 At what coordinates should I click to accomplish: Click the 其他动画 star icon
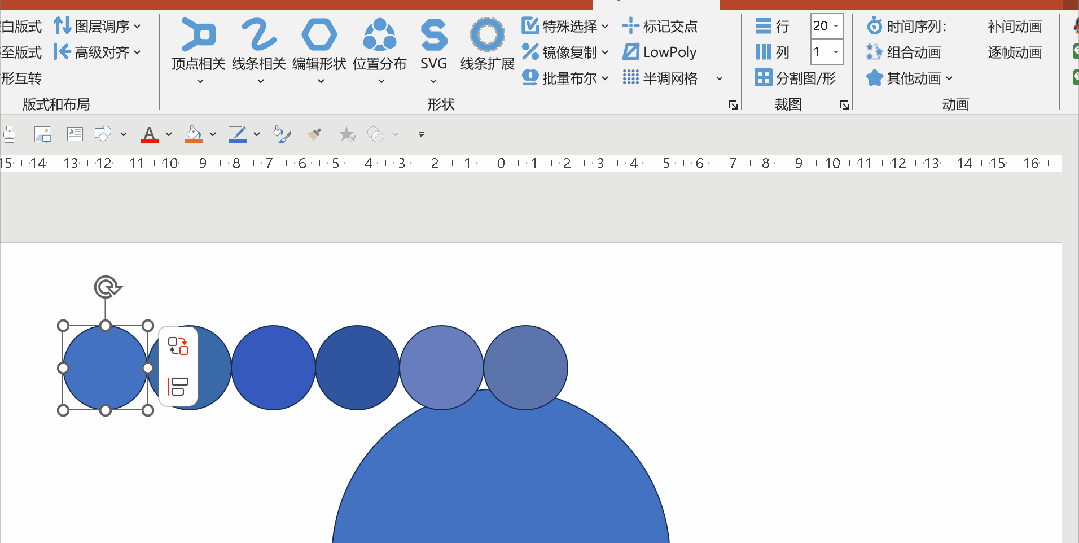tap(874, 77)
